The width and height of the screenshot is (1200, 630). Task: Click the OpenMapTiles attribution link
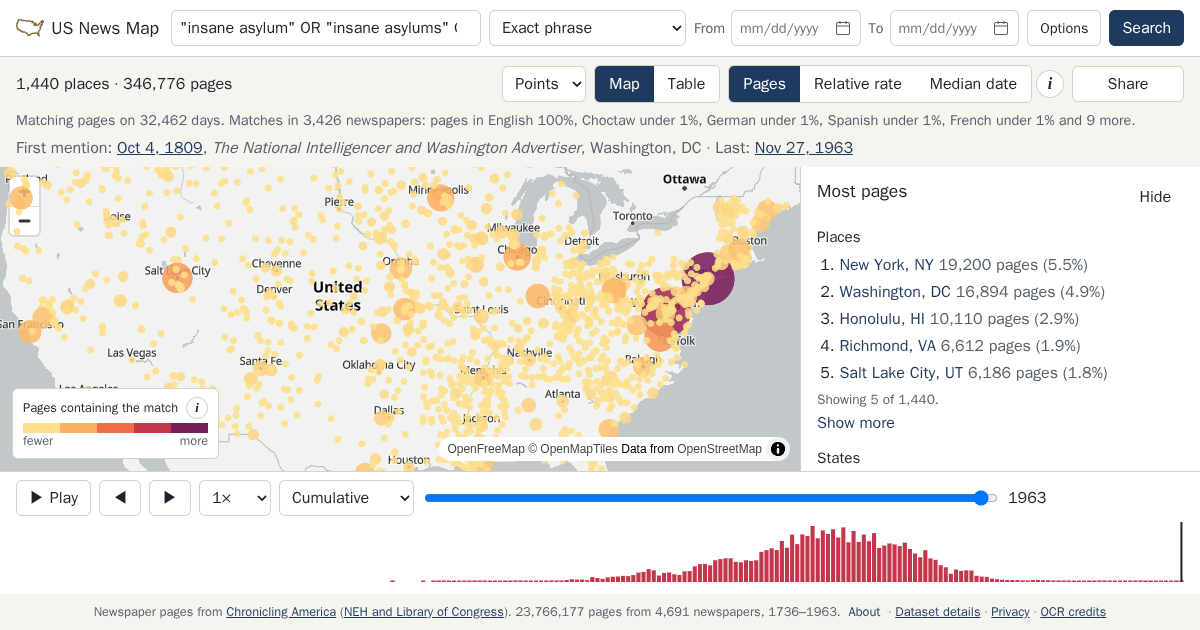pyautogui.click(x=579, y=449)
